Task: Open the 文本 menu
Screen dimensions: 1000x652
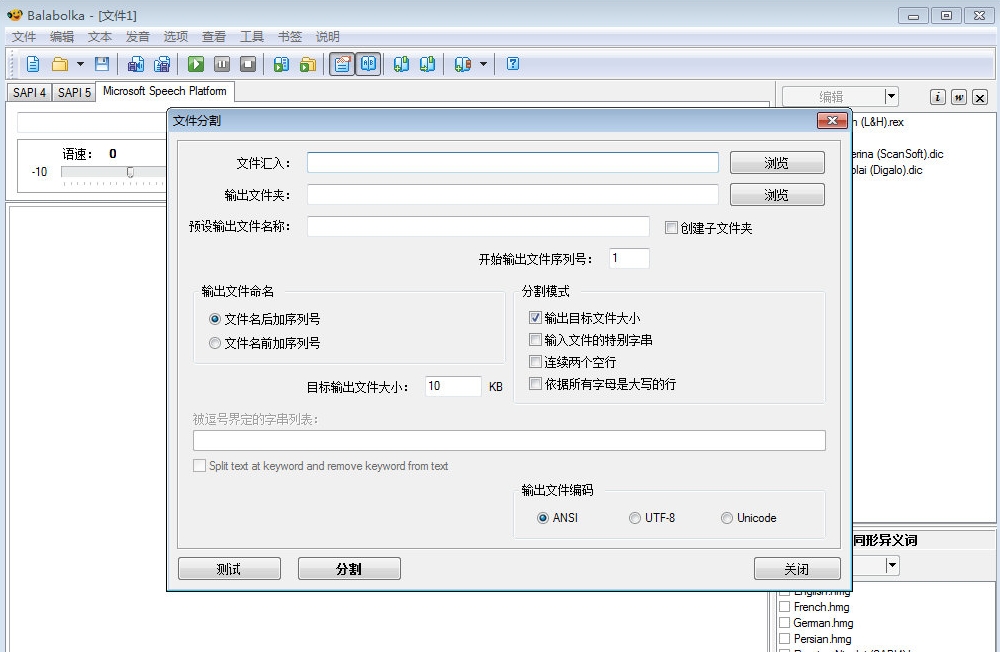Action: (99, 36)
